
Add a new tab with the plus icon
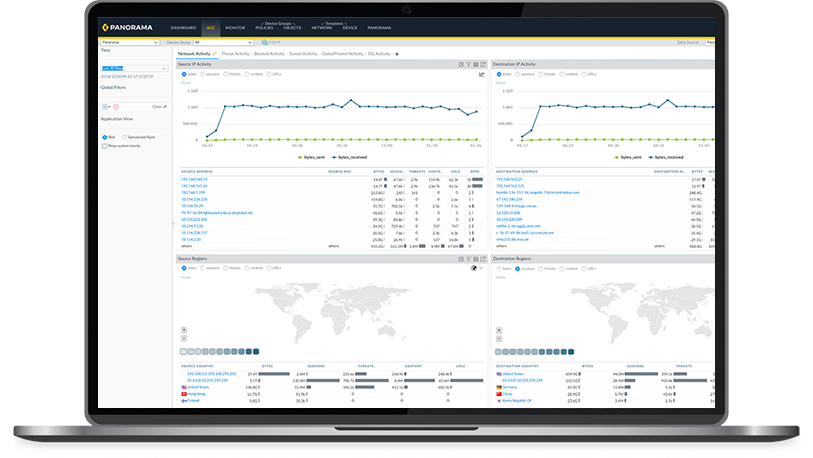[x=397, y=53]
